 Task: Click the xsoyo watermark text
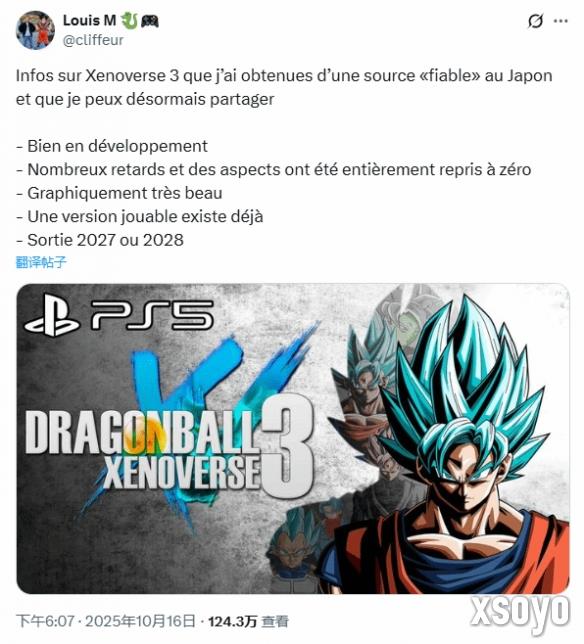[520, 612]
